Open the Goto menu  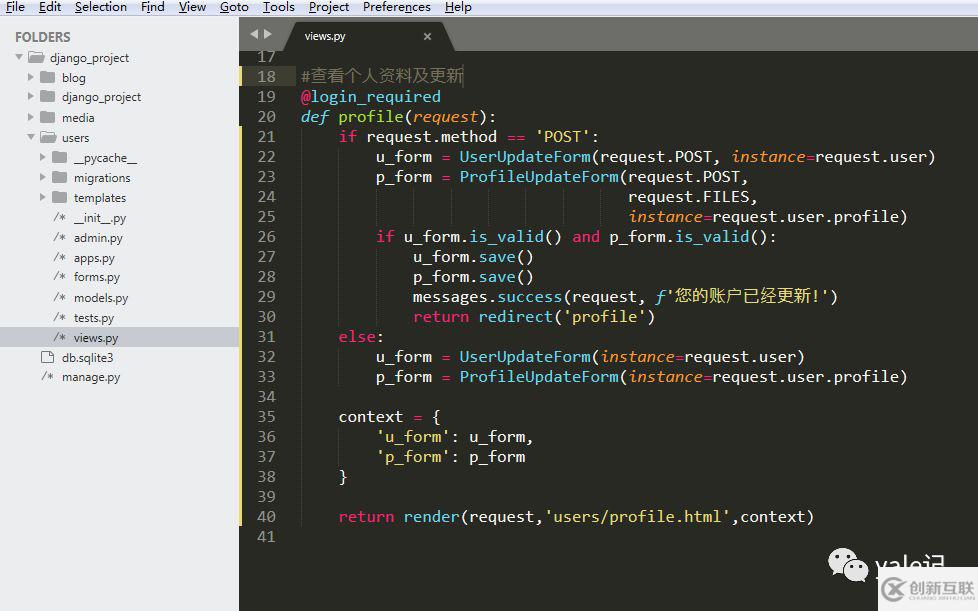[234, 7]
